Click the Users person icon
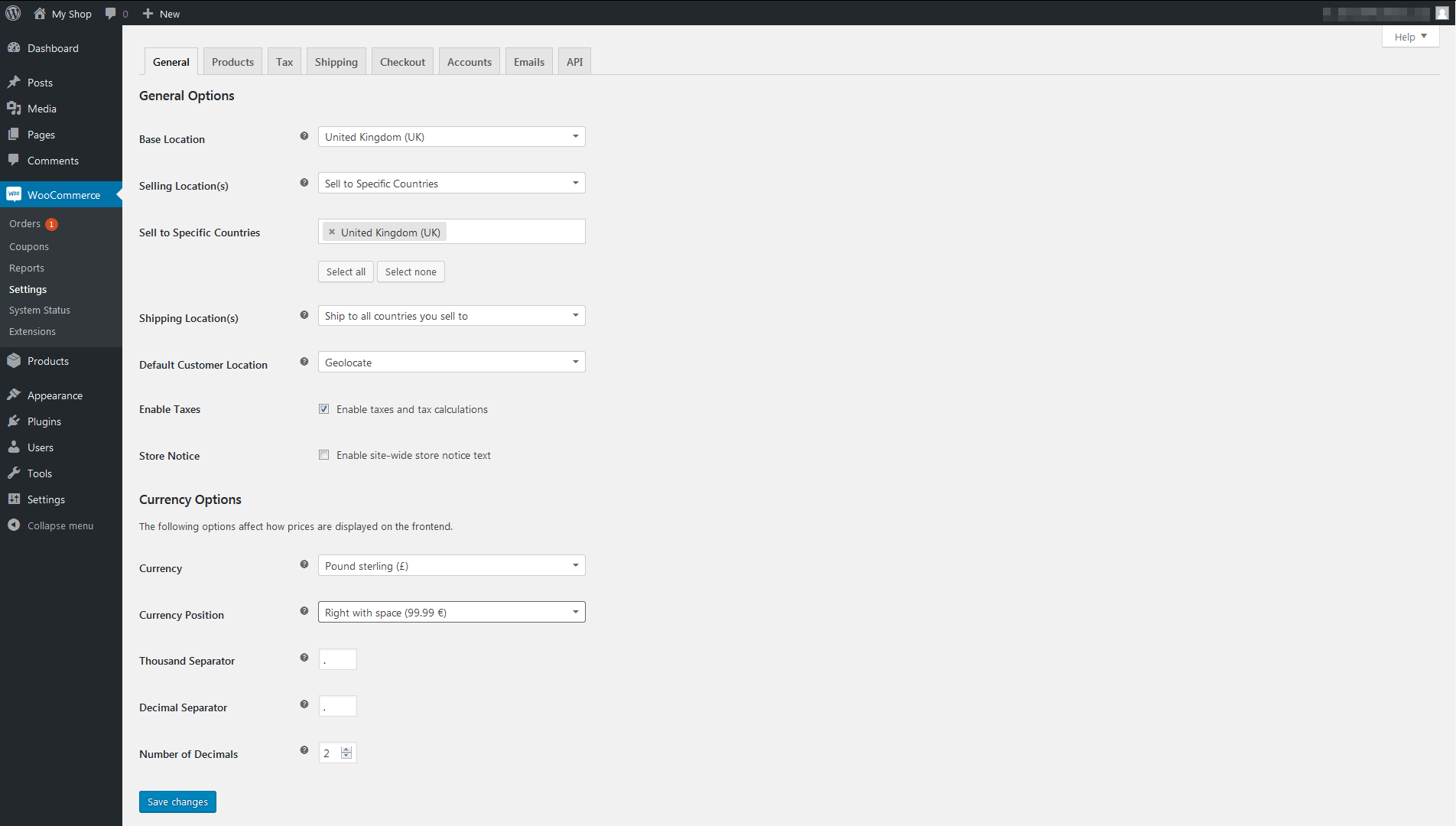This screenshot has width=1456, height=826. point(14,447)
